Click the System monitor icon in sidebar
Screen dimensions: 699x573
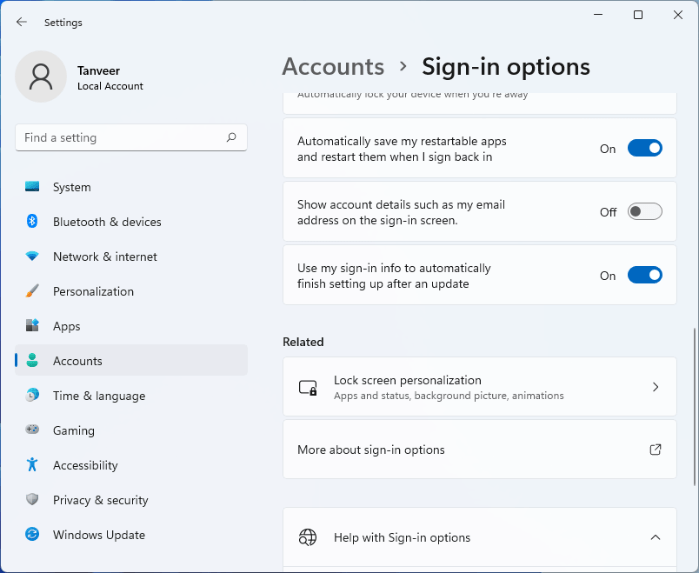[33, 187]
